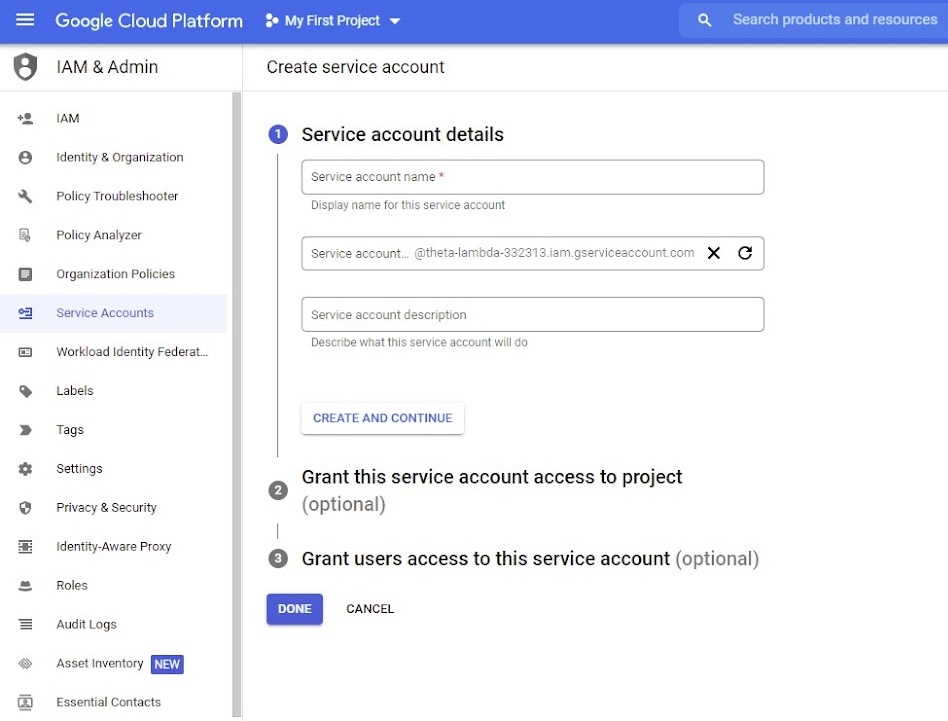Image resolution: width=948 pixels, height=721 pixels.
Task: Cancel service account creation
Action: (x=370, y=609)
